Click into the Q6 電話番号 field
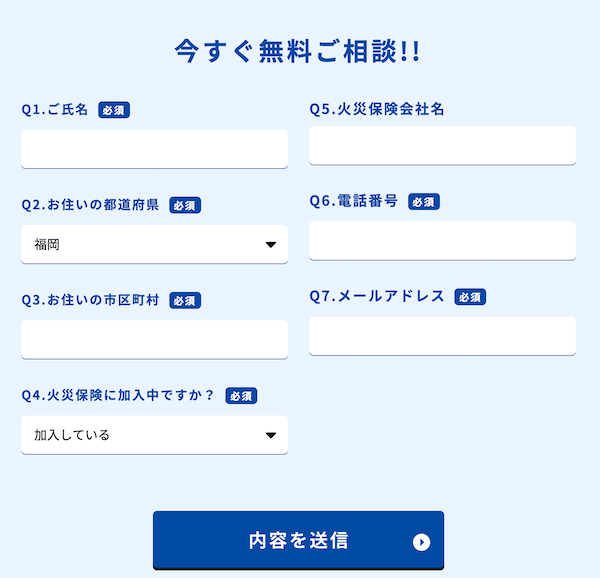 [x=442, y=240]
